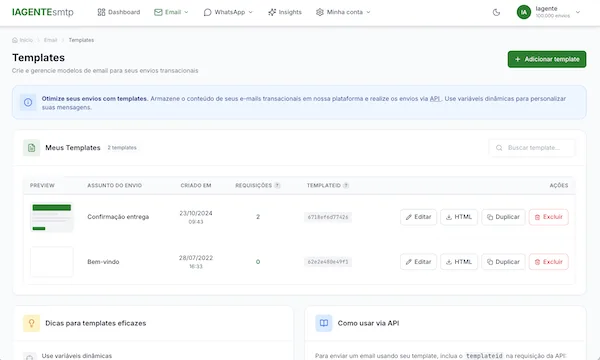Focus the Buscar template search field
Image resolution: width=600 pixels, height=360 pixels.
pyautogui.click(x=532, y=148)
